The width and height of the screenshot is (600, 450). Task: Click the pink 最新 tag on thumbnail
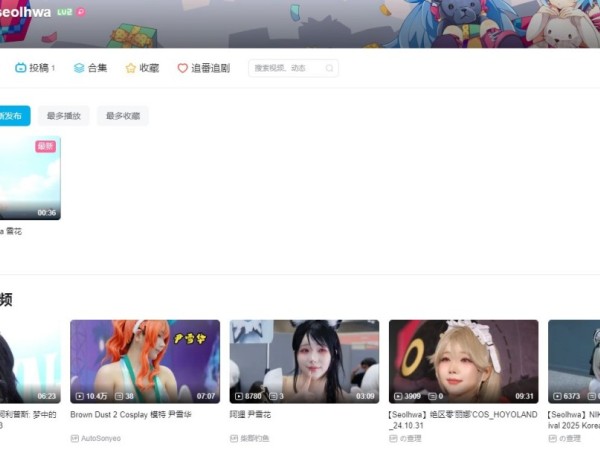(x=46, y=146)
